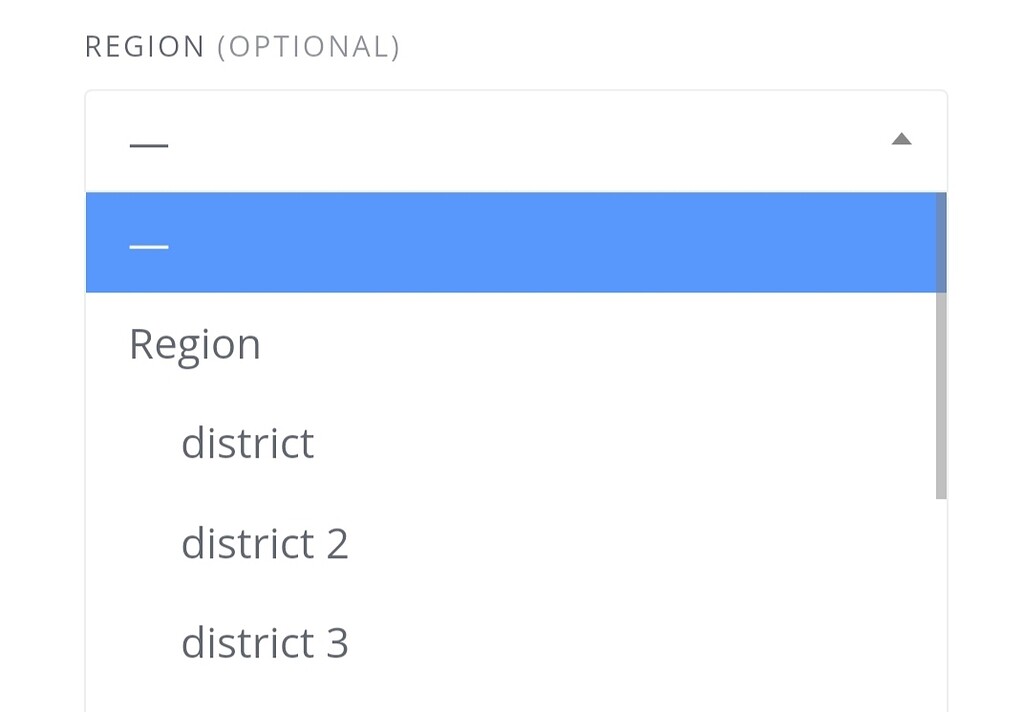The height and width of the screenshot is (712, 1024).
Task: Choose the Region group heading option
Action: point(195,343)
